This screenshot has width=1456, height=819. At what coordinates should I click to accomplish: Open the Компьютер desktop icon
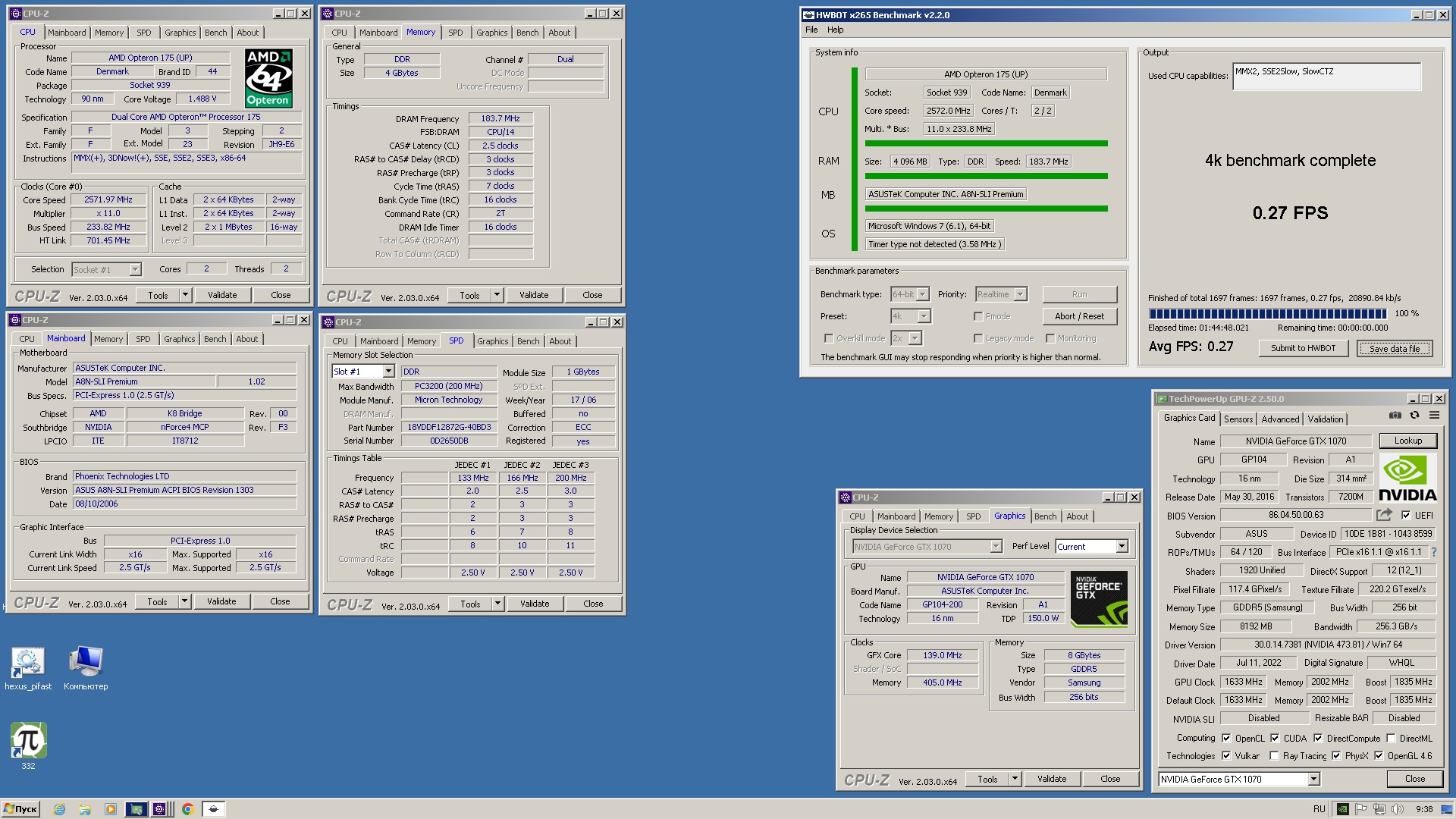(x=86, y=668)
